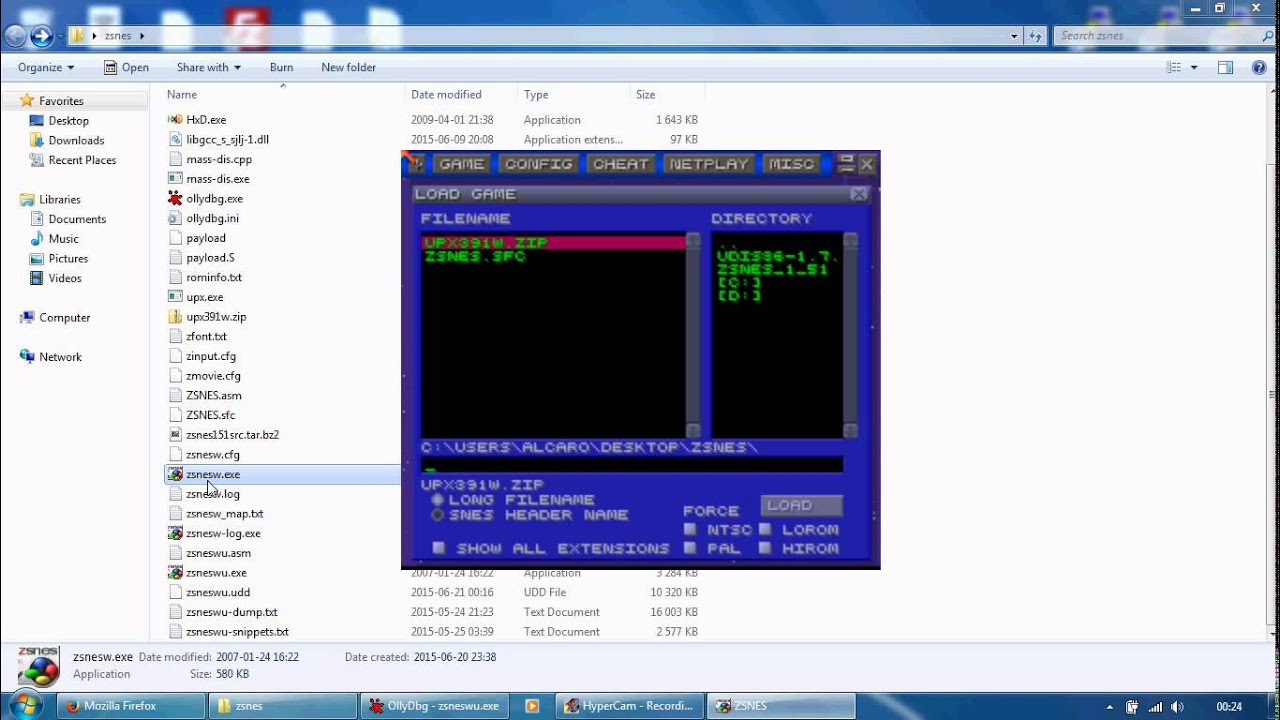Screen dimensions: 1280x720
Task: Tick the Force HIROM checkbox
Action: 765,548
